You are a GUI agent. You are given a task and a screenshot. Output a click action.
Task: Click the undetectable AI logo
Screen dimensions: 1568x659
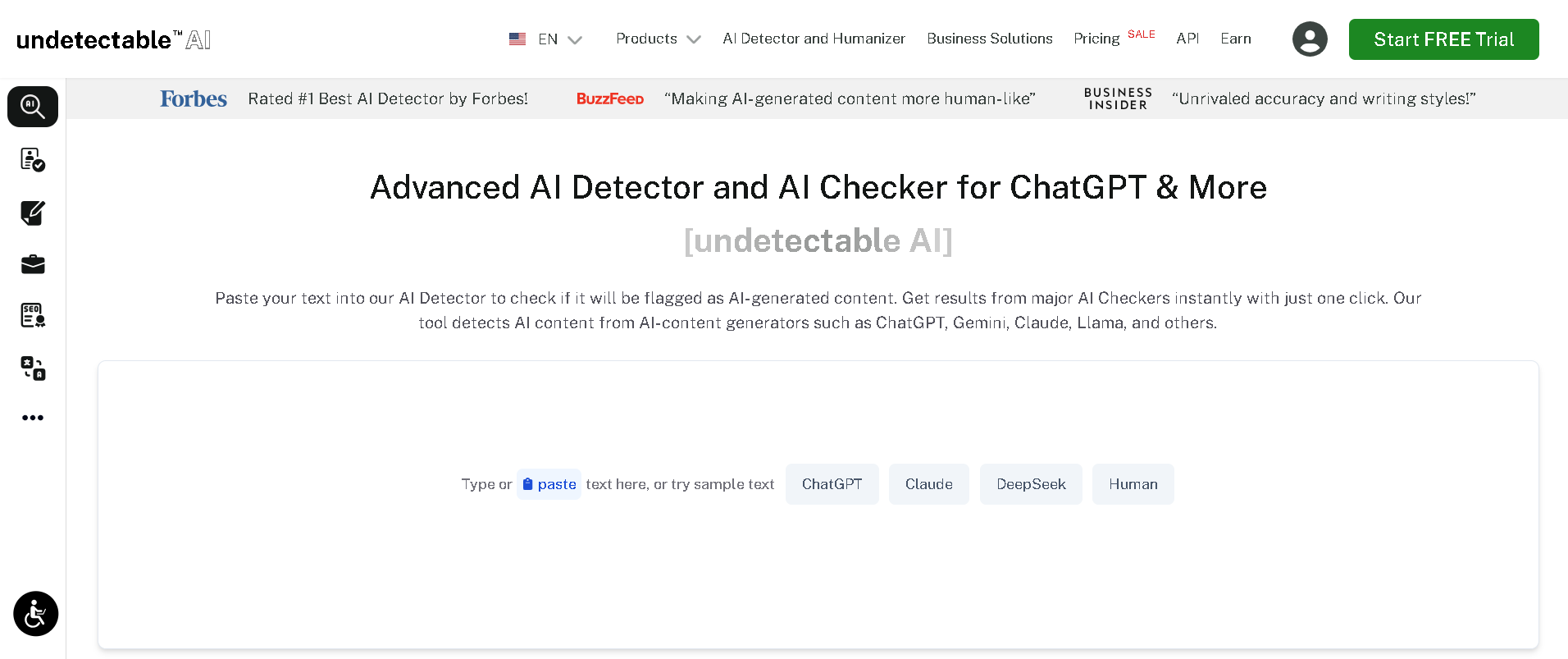click(x=113, y=39)
